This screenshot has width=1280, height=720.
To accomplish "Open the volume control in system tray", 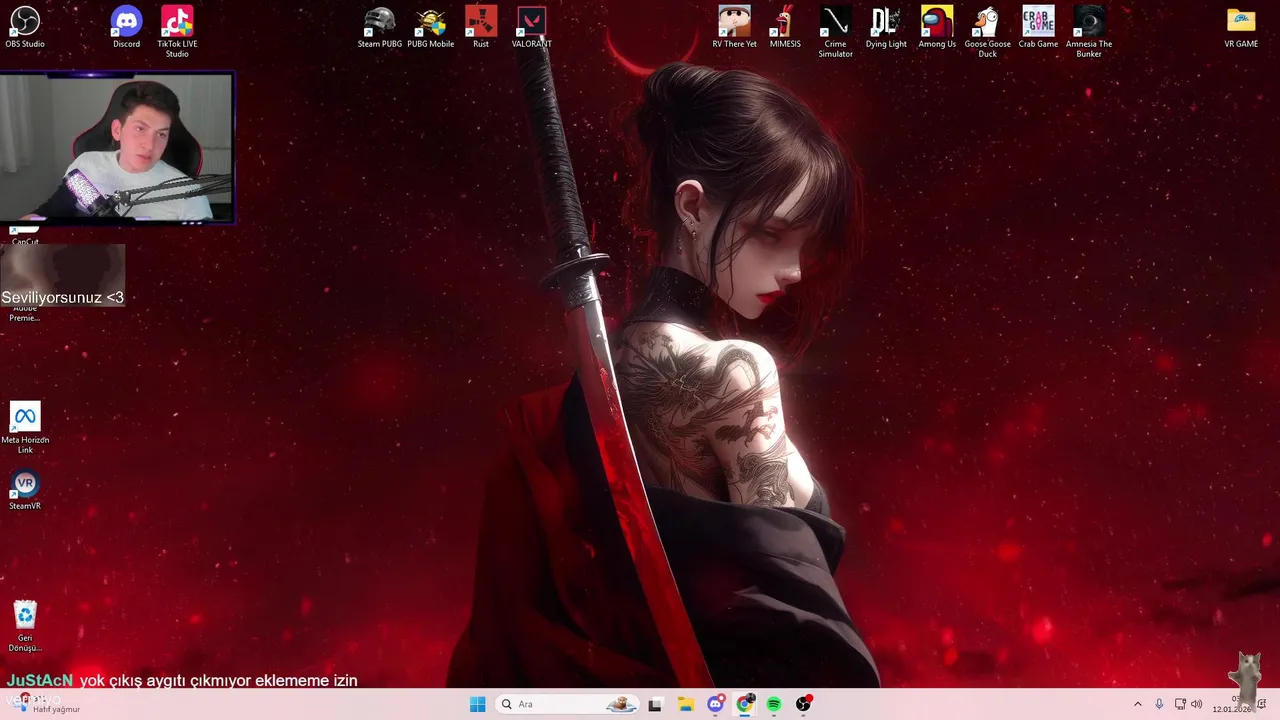I will (1197, 704).
